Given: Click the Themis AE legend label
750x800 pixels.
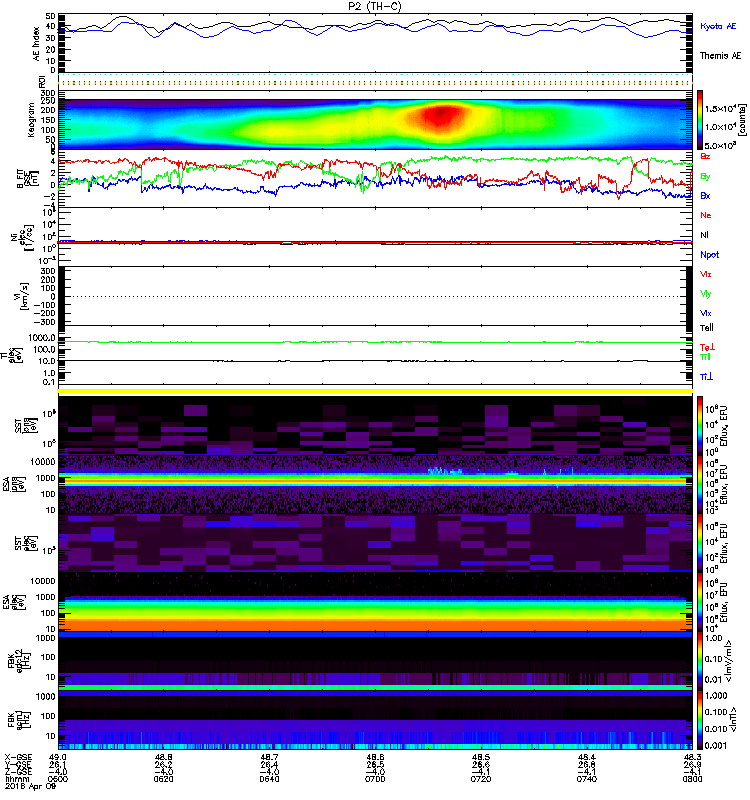Looking at the screenshot, I should click(720, 56).
